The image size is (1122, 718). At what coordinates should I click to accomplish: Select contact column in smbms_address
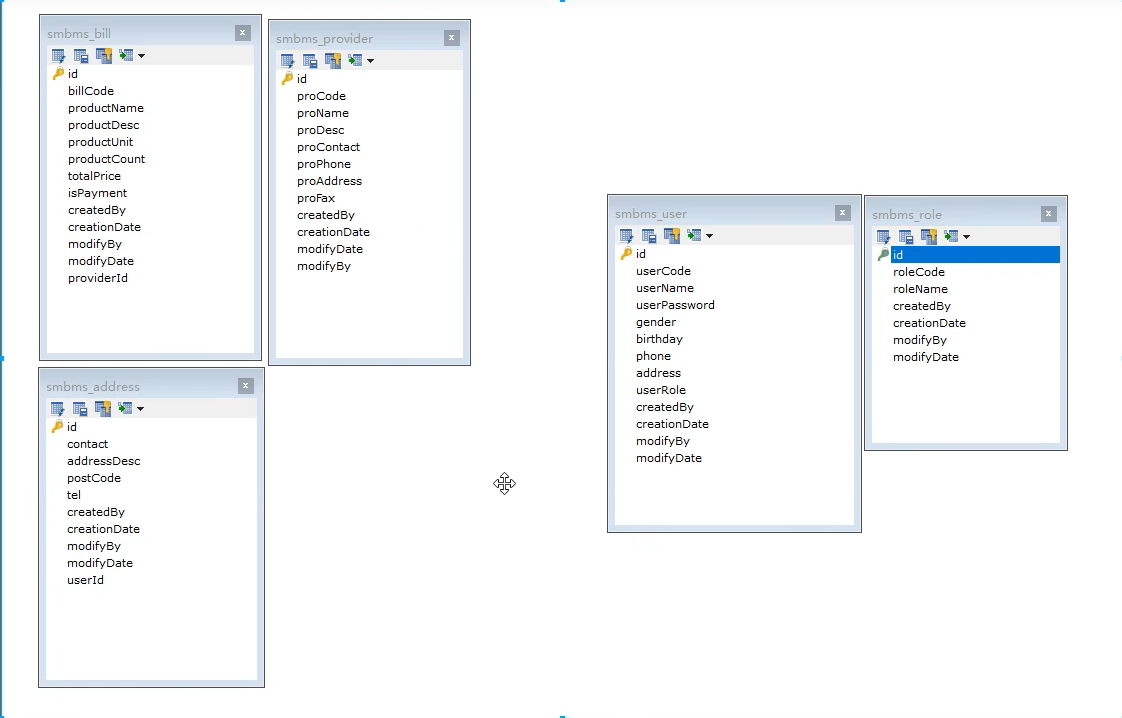point(87,444)
